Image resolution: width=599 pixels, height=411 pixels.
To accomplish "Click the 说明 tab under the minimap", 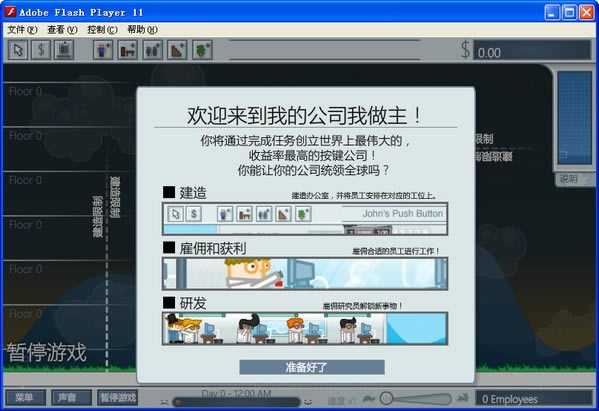I will [x=569, y=179].
